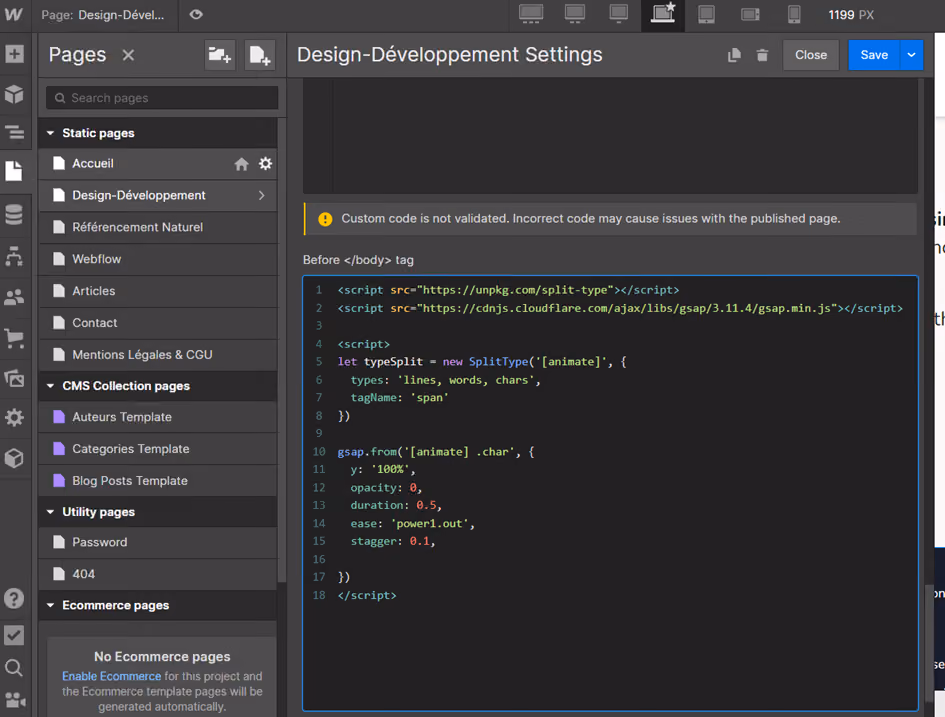
Task: Close the Pages panel with the X
Action: point(128,55)
